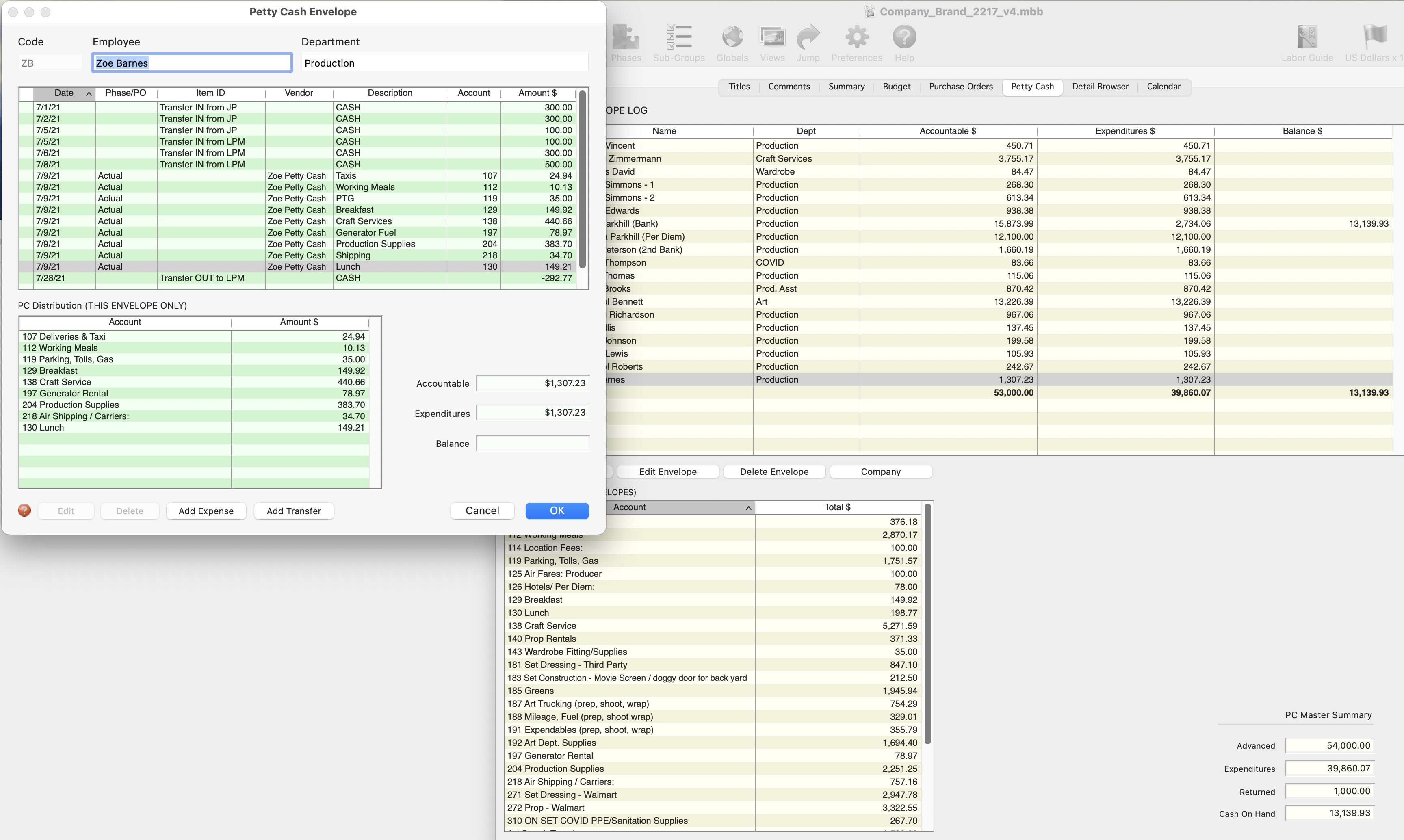Open the Preferences gear icon
This screenshot has width=1404, height=840.
pyautogui.click(x=856, y=37)
